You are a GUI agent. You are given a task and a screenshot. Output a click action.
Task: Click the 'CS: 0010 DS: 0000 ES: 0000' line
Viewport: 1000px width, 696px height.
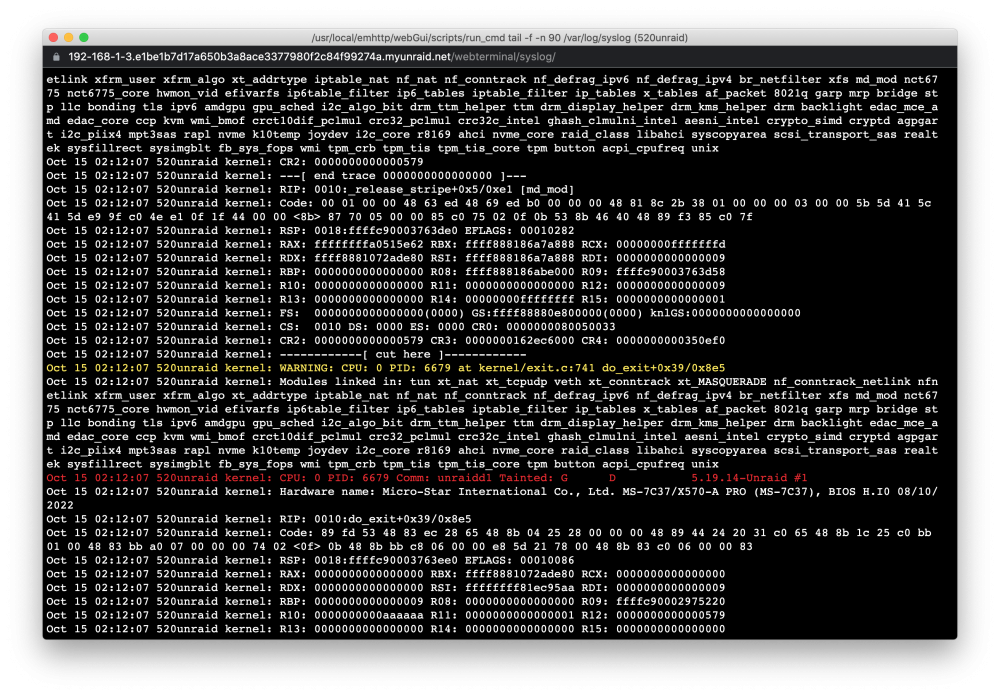tap(331, 327)
